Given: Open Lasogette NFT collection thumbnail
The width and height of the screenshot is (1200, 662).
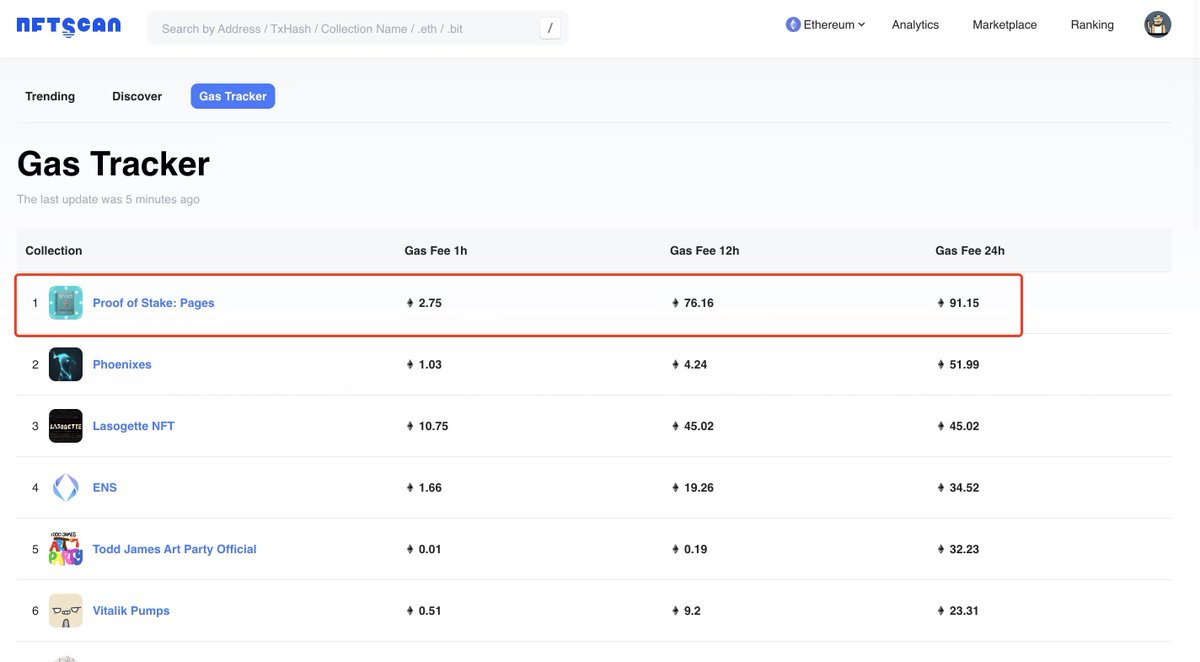Looking at the screenshot, I should click(x=66, y=426).
